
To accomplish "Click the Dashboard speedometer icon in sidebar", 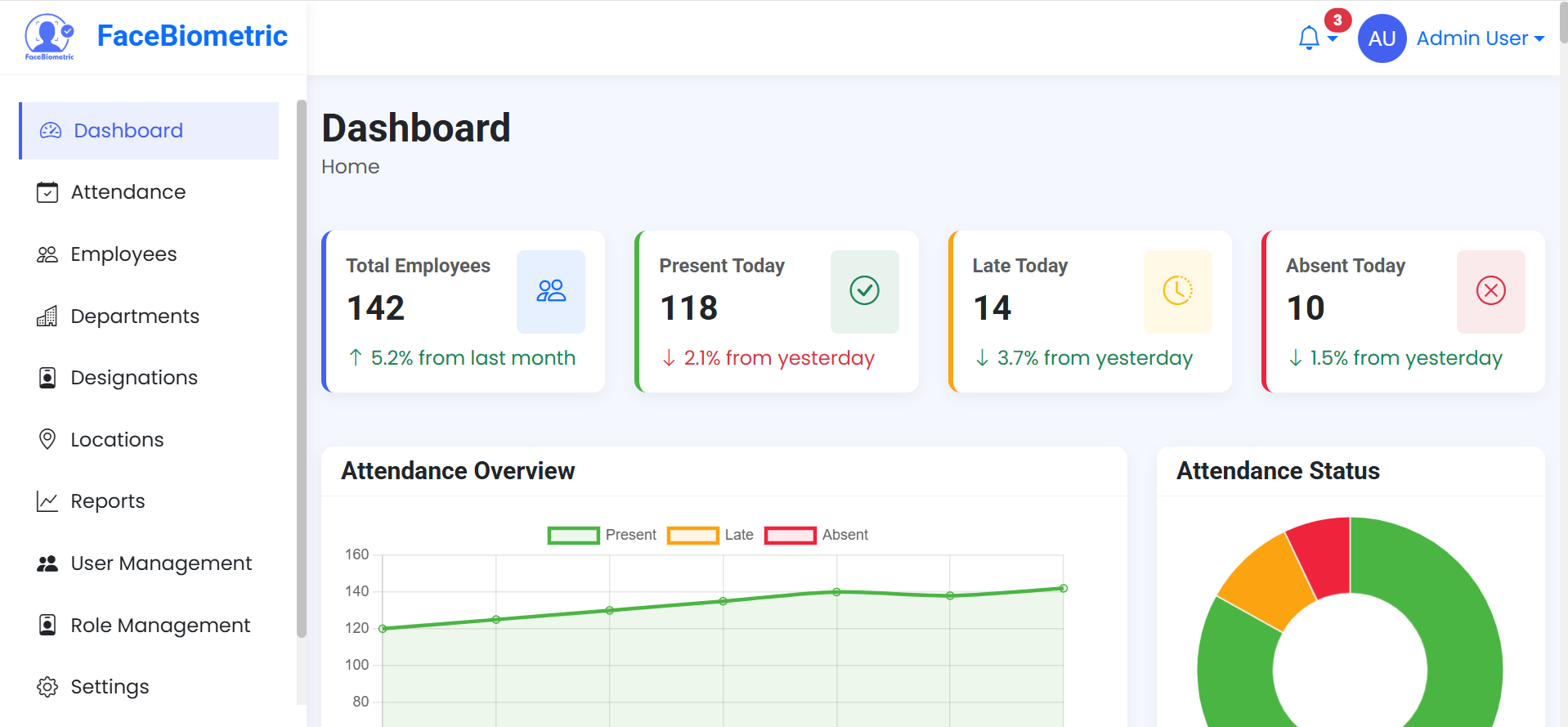I will coord(51,131).
